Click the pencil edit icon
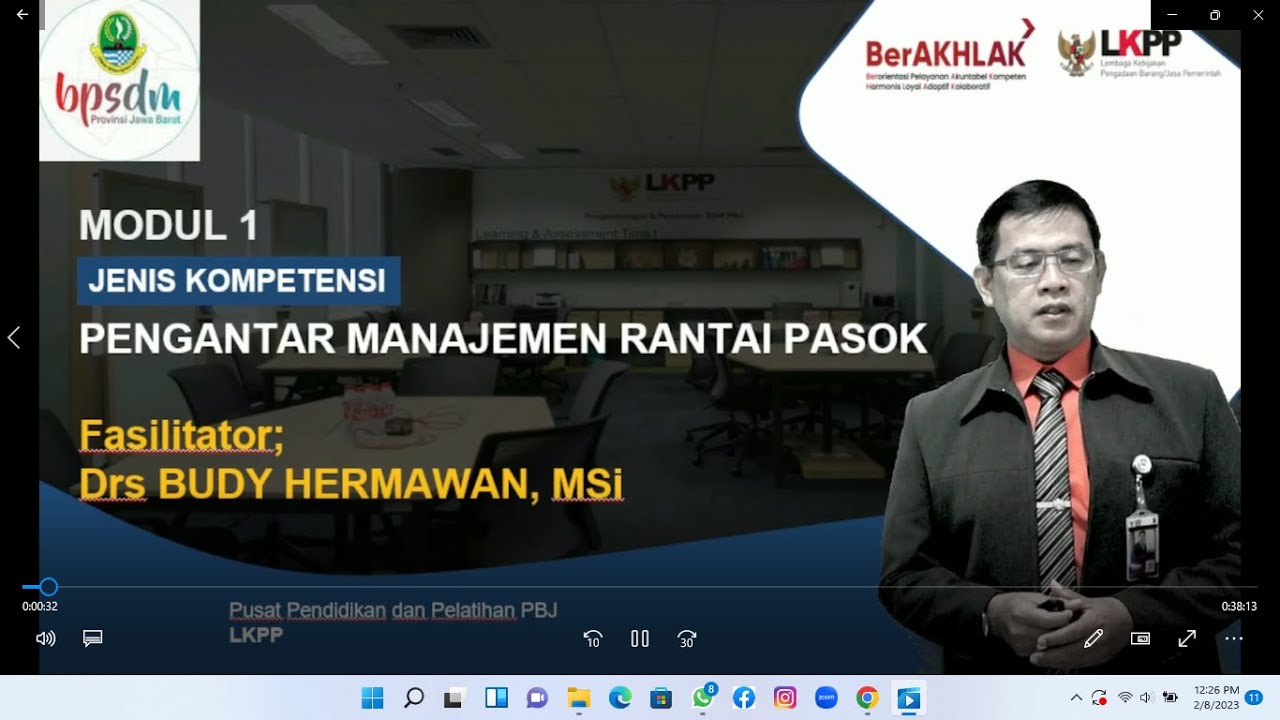 pos(1093,638)
